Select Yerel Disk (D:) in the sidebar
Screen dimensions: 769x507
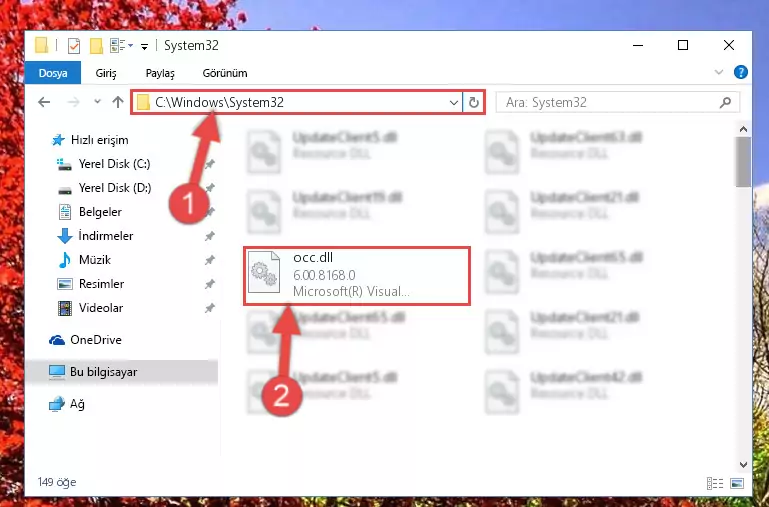click(x=115, y=188)
